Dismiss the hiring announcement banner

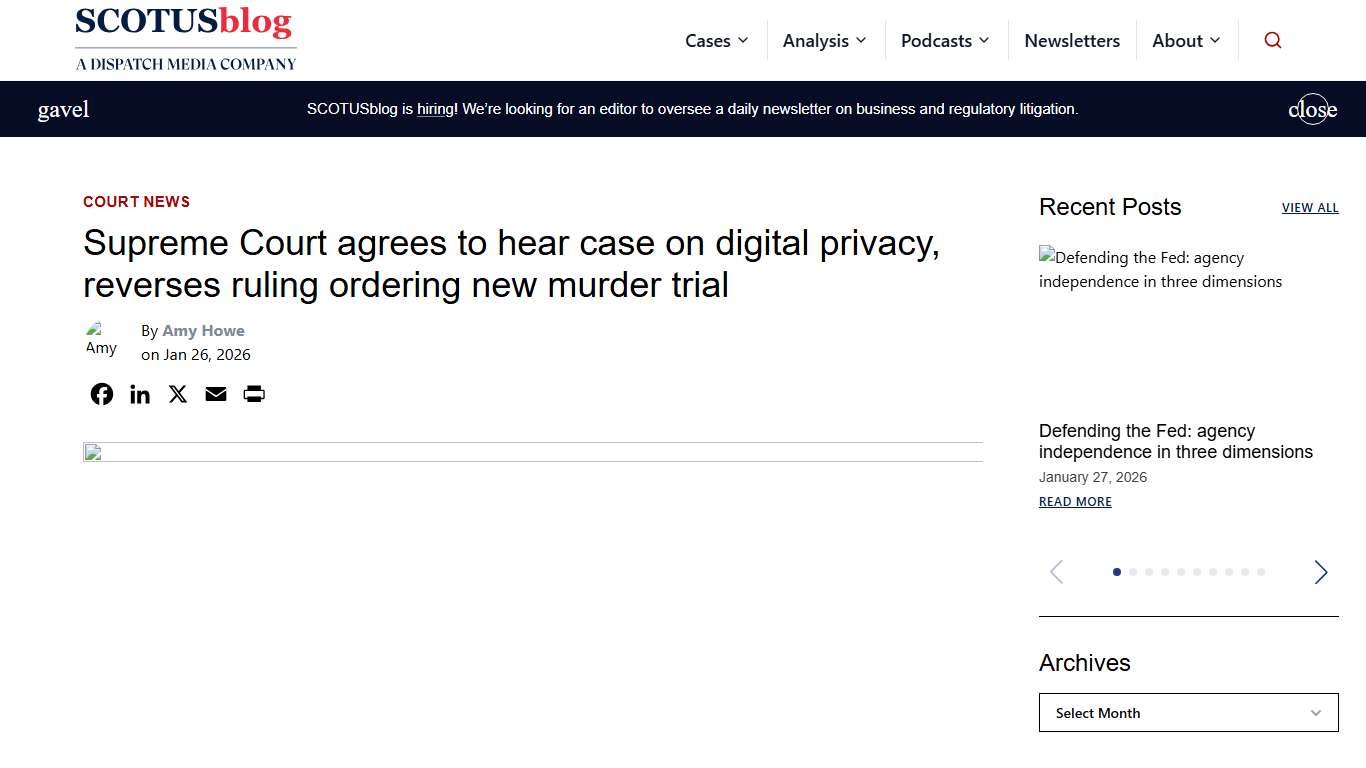point(1312,109)
